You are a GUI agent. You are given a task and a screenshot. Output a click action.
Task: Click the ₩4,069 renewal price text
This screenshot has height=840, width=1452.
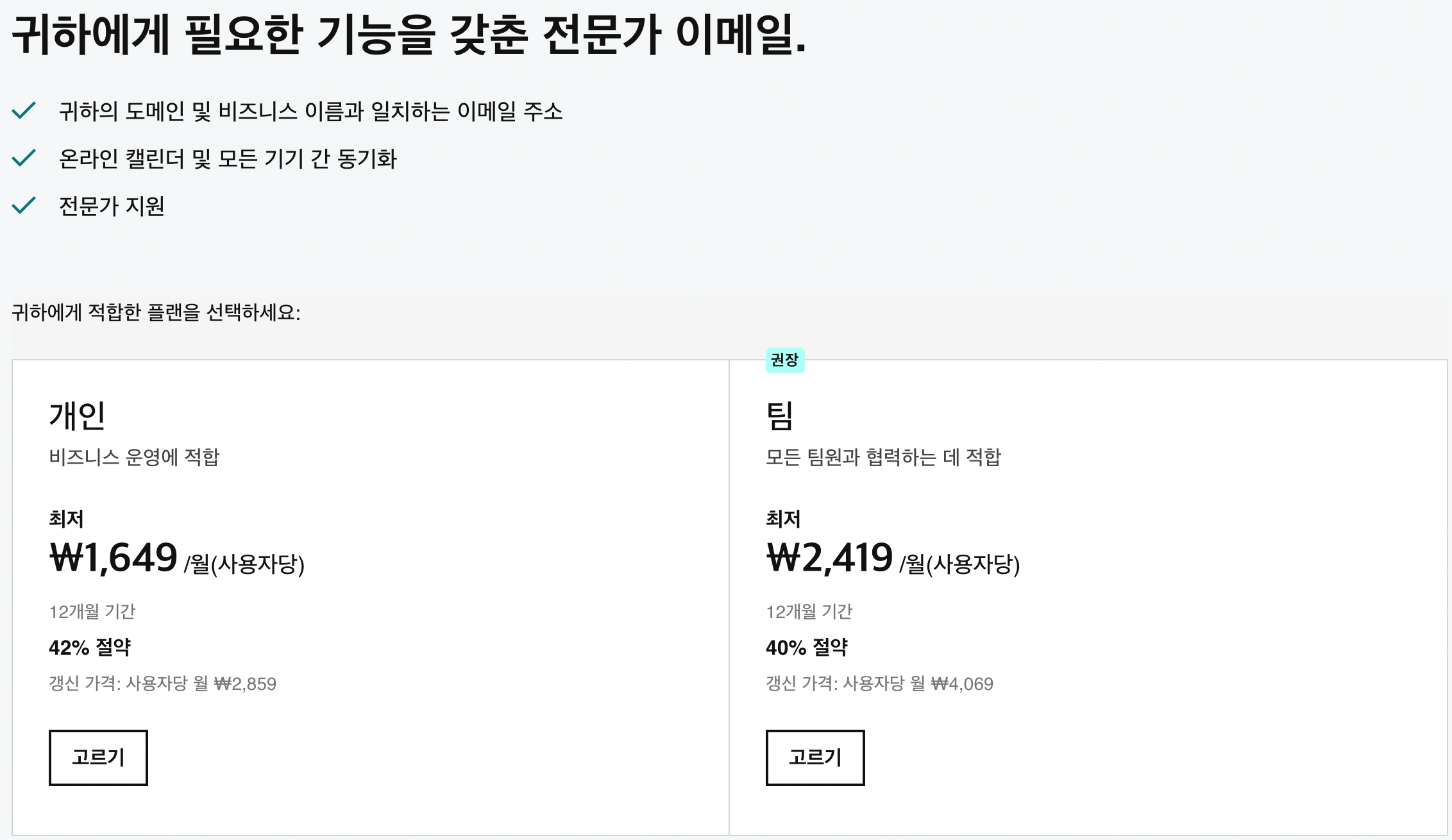(962, 684)
